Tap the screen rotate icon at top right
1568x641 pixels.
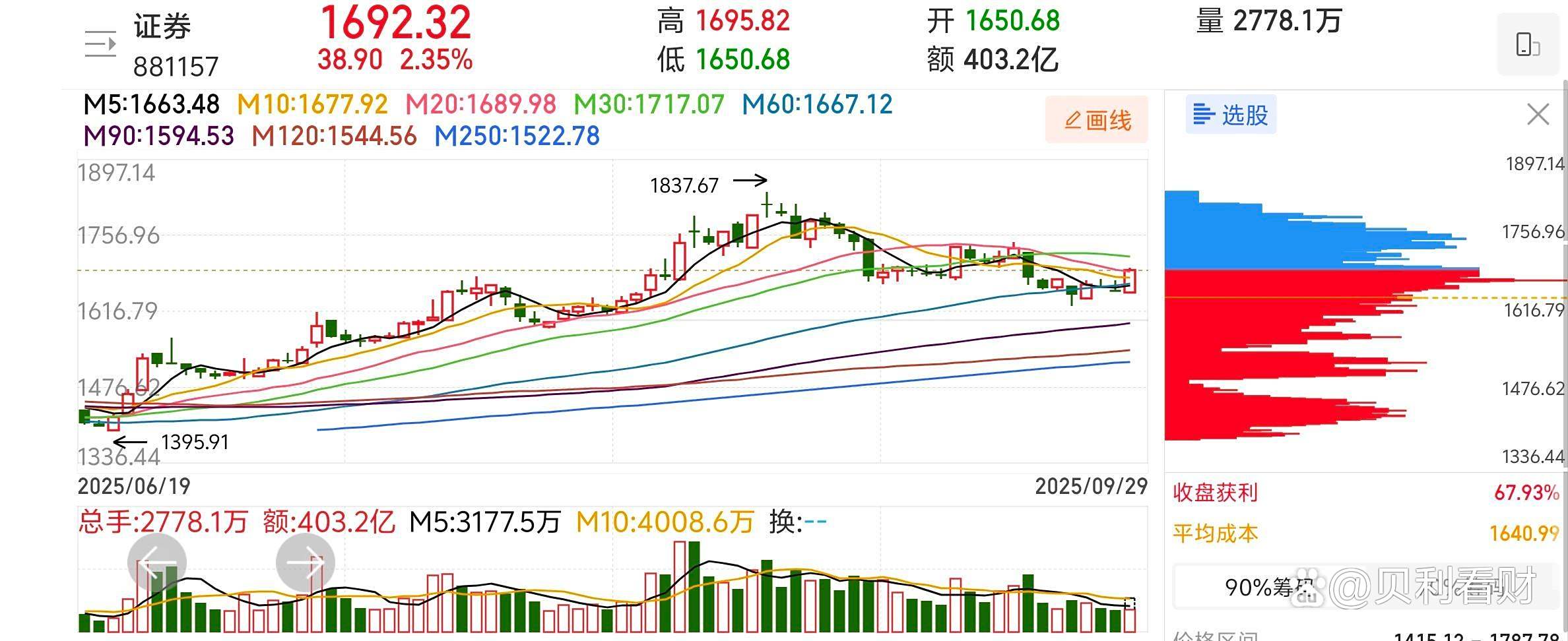click(x=1527, y=45)
